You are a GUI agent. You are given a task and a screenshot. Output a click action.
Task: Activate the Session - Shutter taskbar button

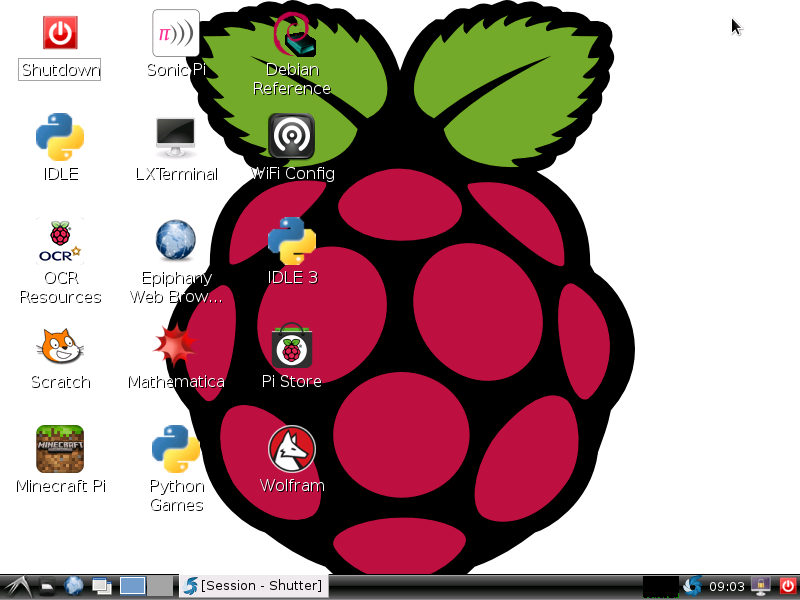click(254, 586)
